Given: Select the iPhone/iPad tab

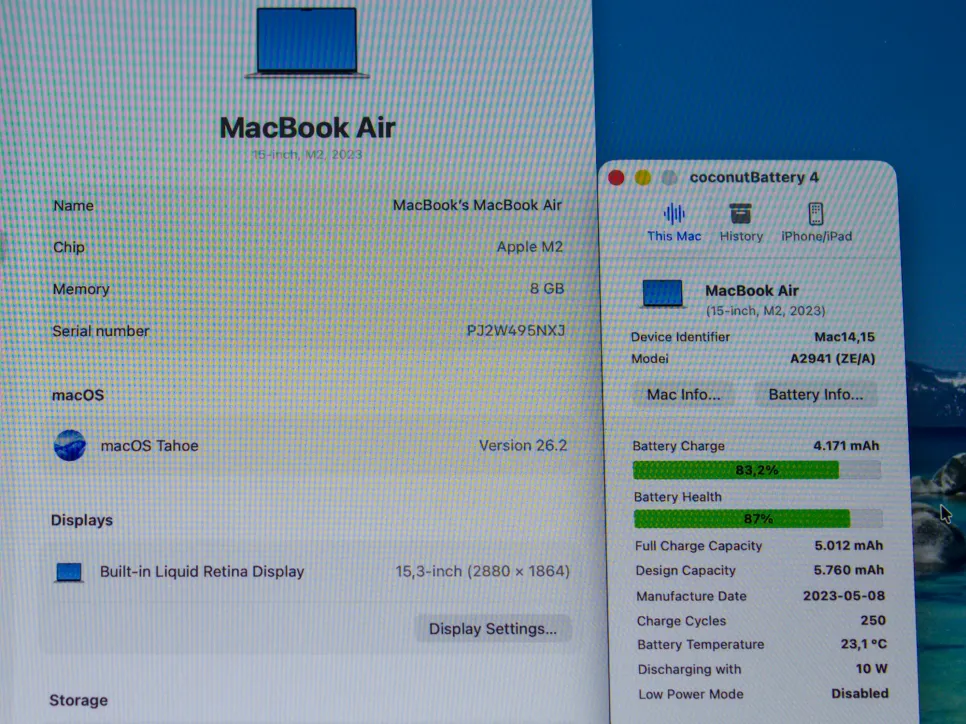Looking at the screenshot, I should 816,222.
